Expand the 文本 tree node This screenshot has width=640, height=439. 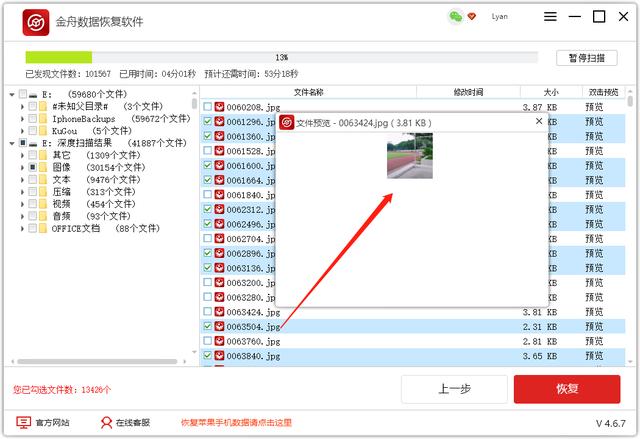click(x=21, y=180)
